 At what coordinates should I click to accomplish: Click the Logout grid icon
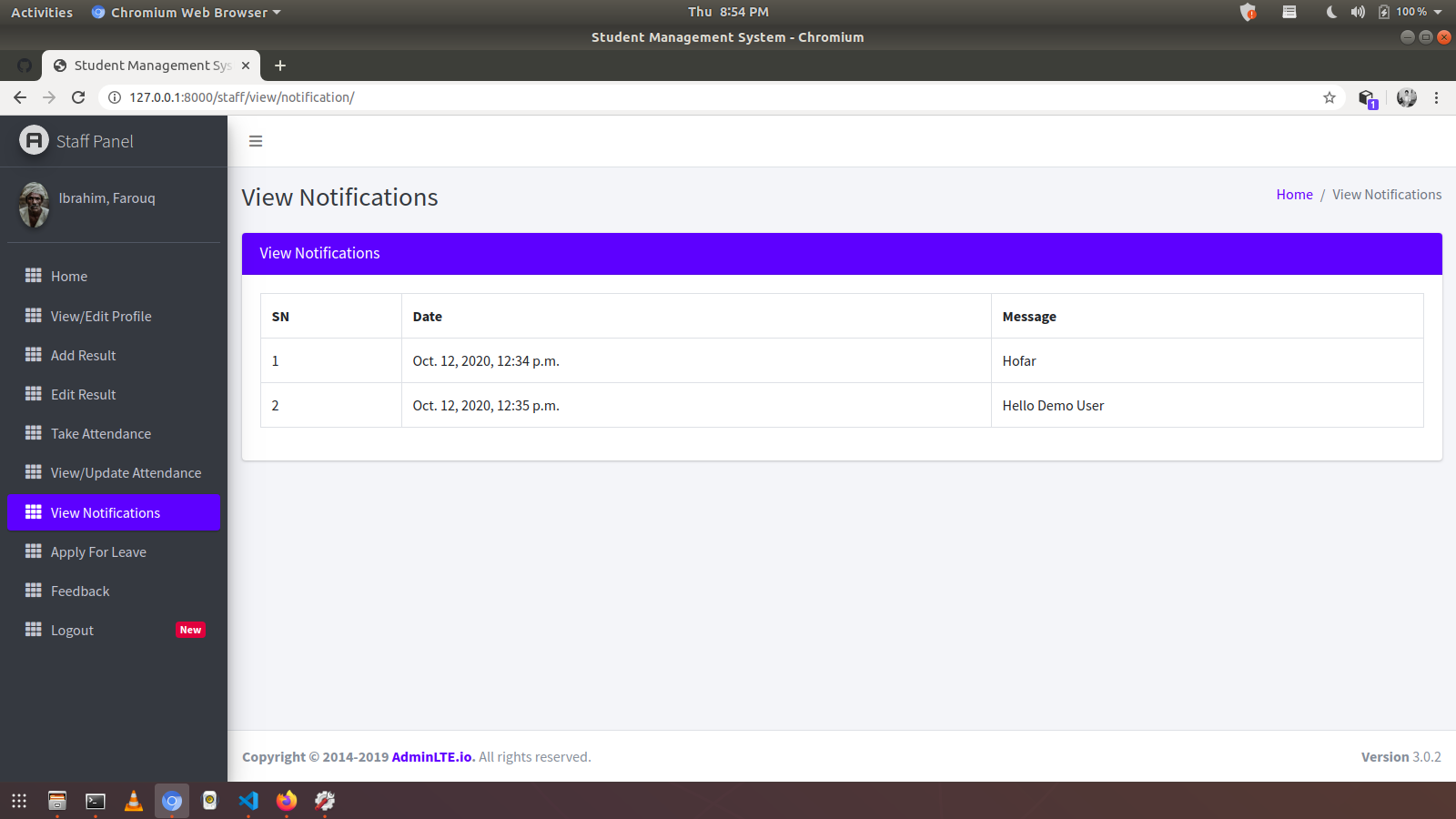click(x=34, y=630)
